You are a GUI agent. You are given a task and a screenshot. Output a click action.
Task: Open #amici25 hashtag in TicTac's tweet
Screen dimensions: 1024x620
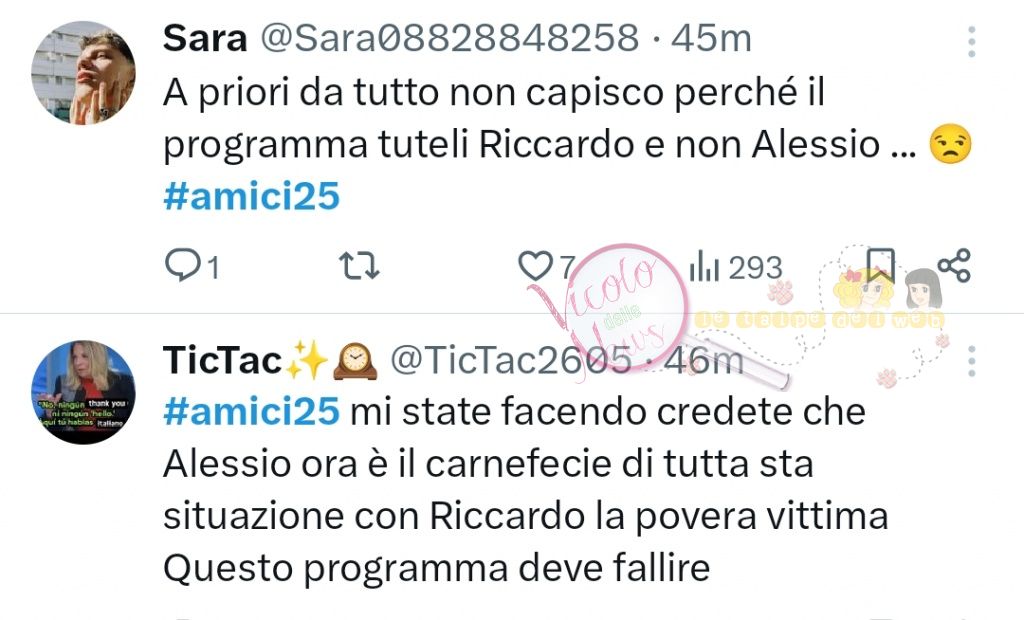(251, 412)
